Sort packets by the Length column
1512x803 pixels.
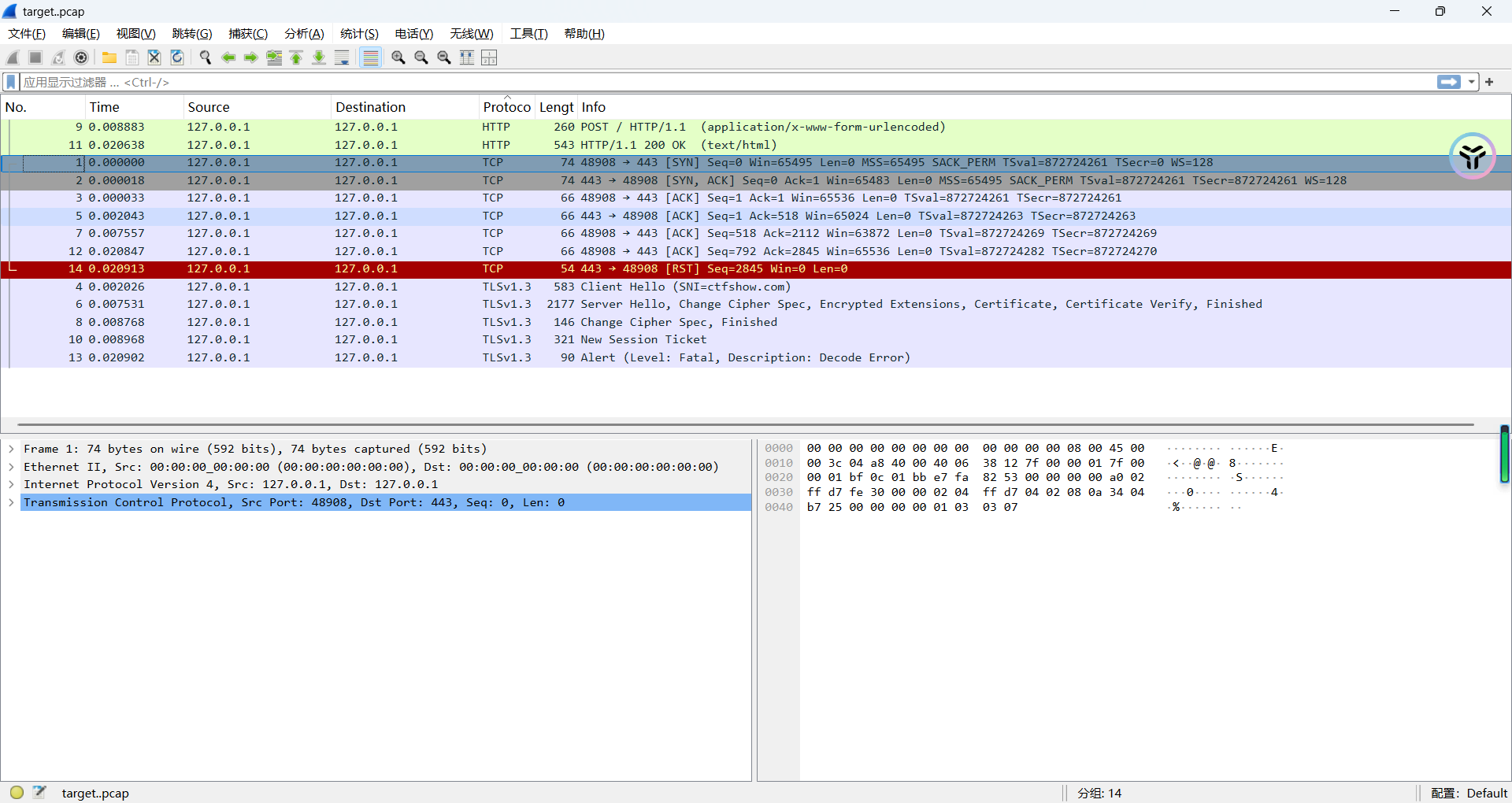click(x=557, y=107)
